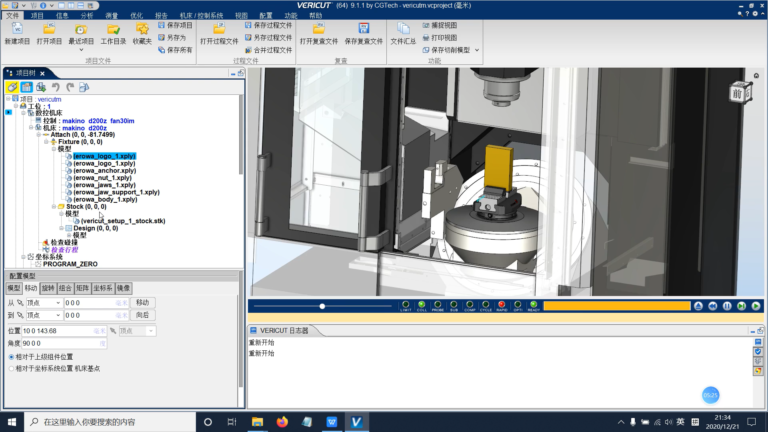Toggle the OPTI indicator light
The image size is (768, 432).
(x=518, y=306)
